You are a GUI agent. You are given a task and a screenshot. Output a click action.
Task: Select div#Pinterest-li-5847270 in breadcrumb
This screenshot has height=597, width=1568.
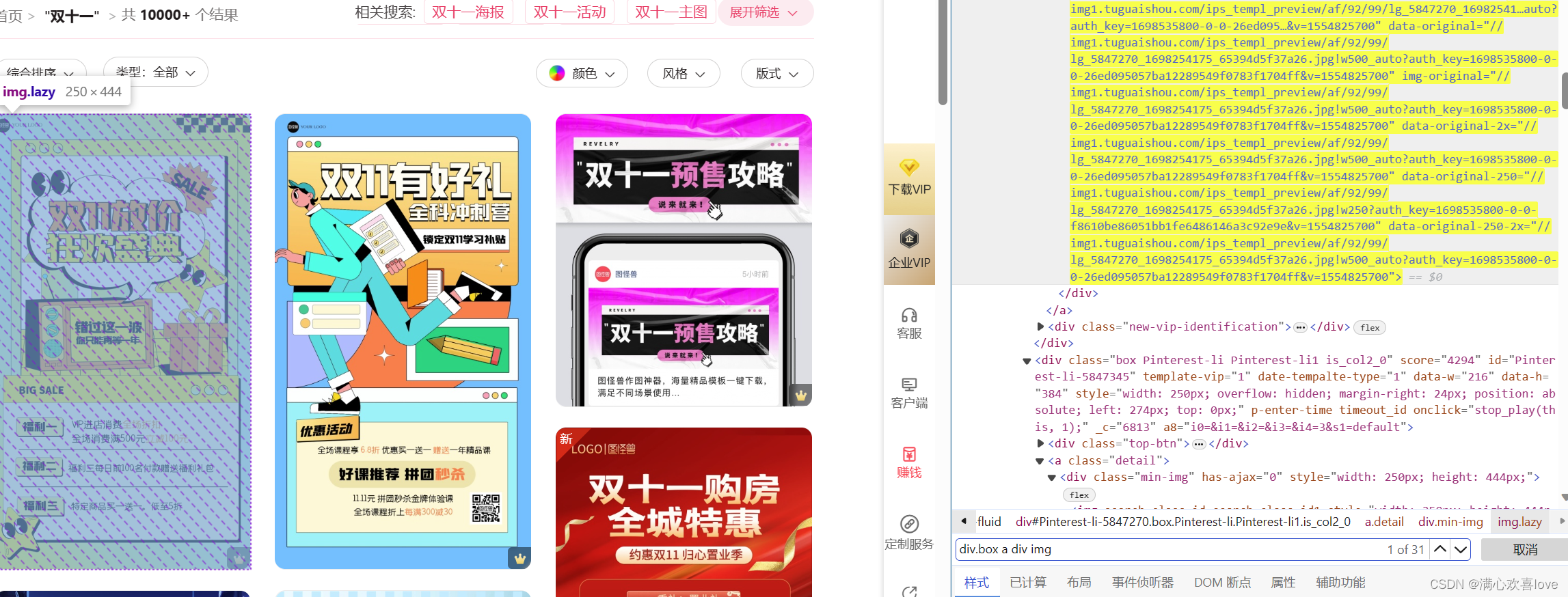[x=1182, y=522]
